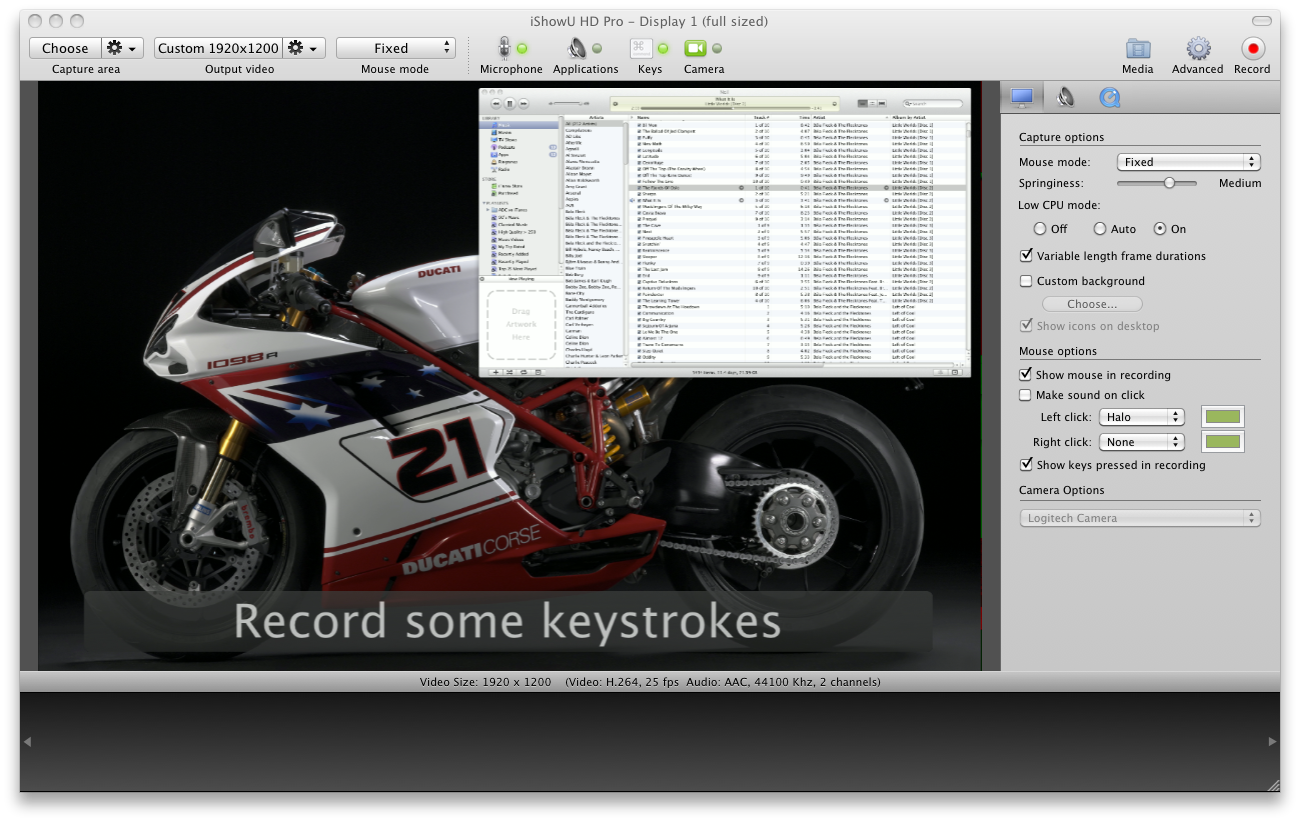
Task: Expand the Left click Halo dropdown
Action: pos(1141,417)
